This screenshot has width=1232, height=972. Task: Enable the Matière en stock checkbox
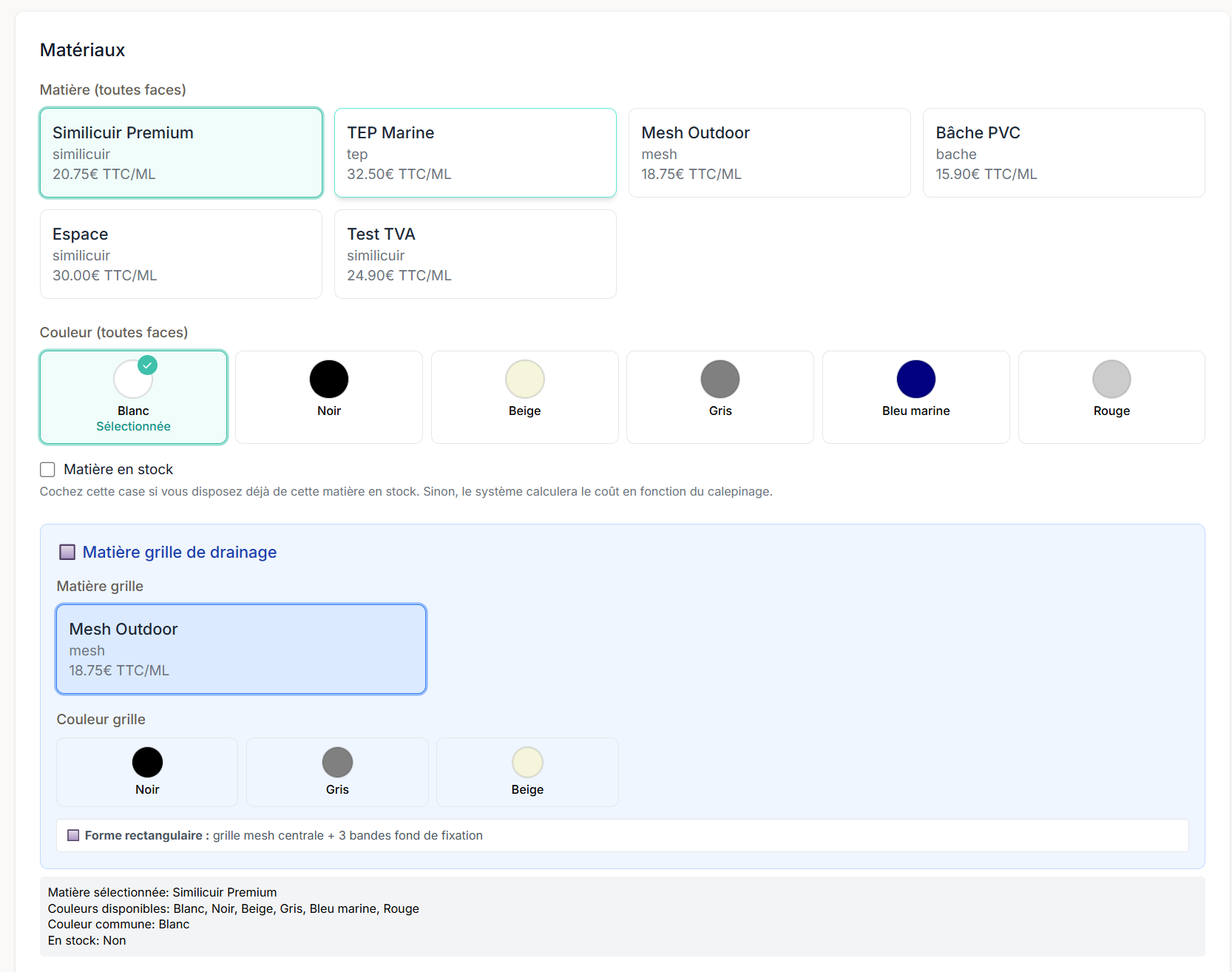point(48,470)
